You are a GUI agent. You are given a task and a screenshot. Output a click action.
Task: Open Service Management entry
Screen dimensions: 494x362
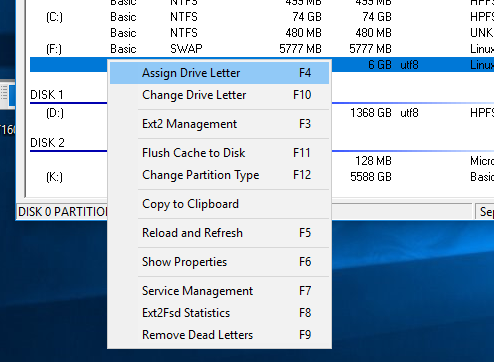point(219,291)
